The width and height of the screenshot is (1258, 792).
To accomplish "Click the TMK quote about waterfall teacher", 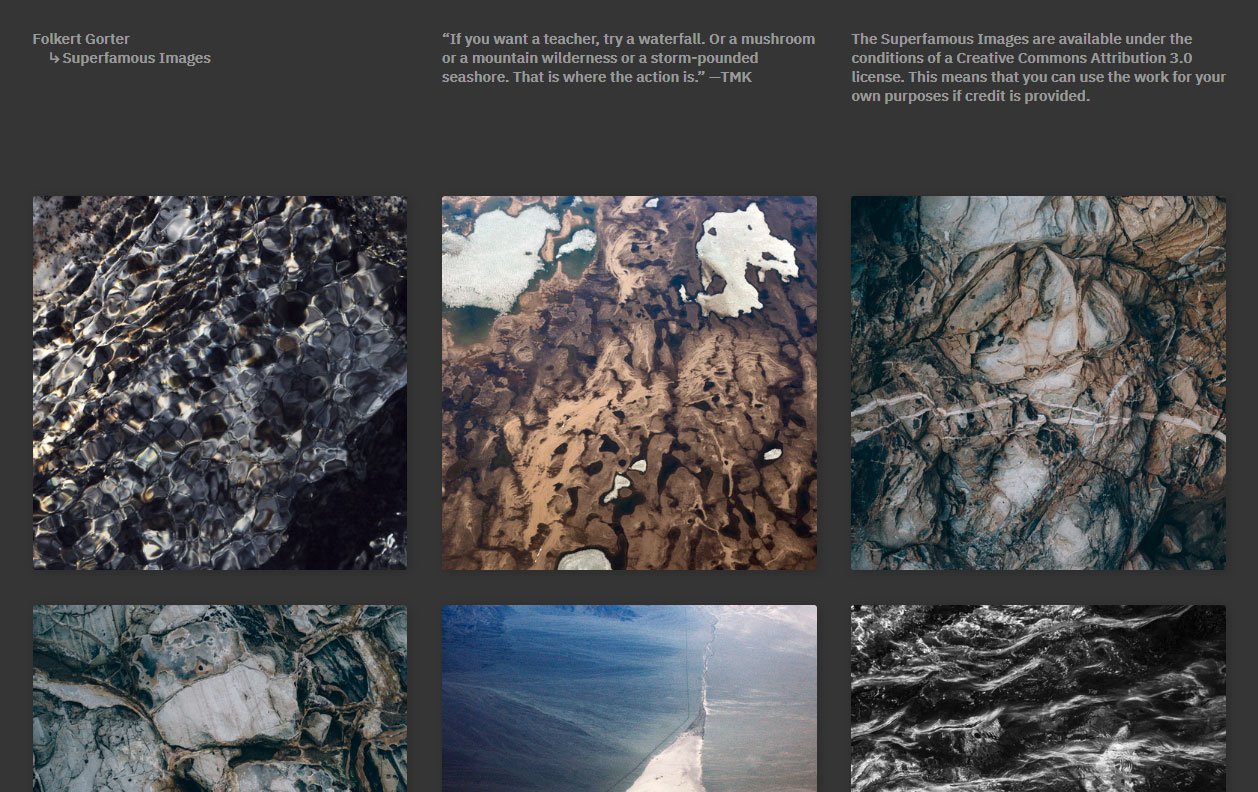I will click(x=629, y=58).
